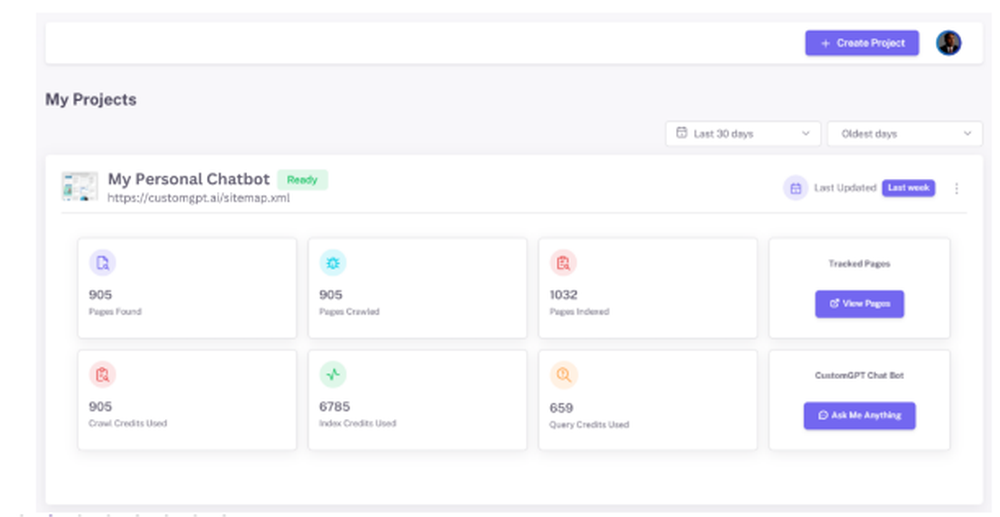Image resolution: width=1000 pixels, height=517 pixels.
Task: Click the 659 Query Credits value
Action: [561, 407]
